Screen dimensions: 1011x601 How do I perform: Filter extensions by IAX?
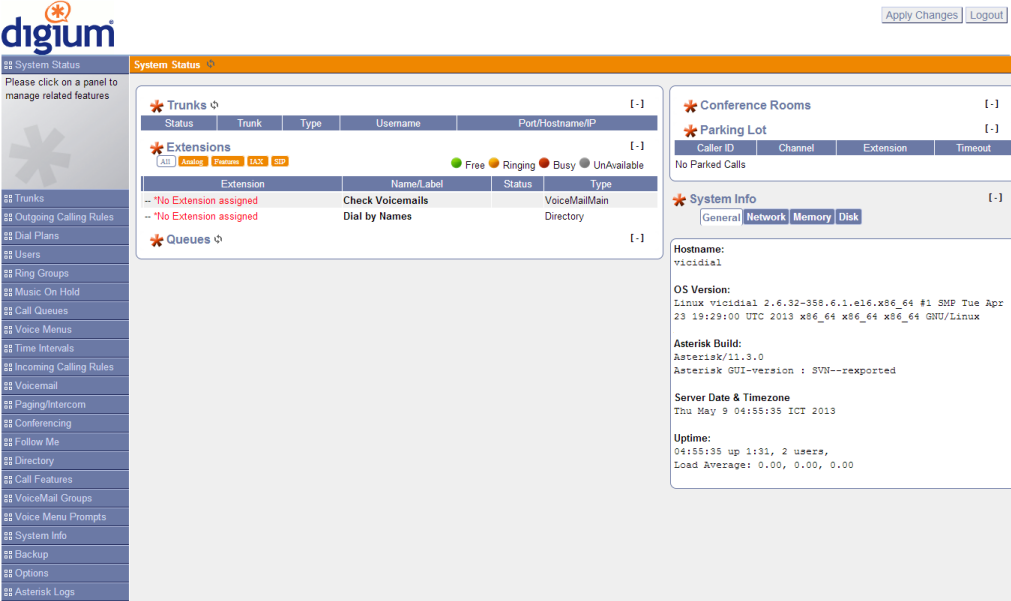pyautogui.click(x=257, y=161)
